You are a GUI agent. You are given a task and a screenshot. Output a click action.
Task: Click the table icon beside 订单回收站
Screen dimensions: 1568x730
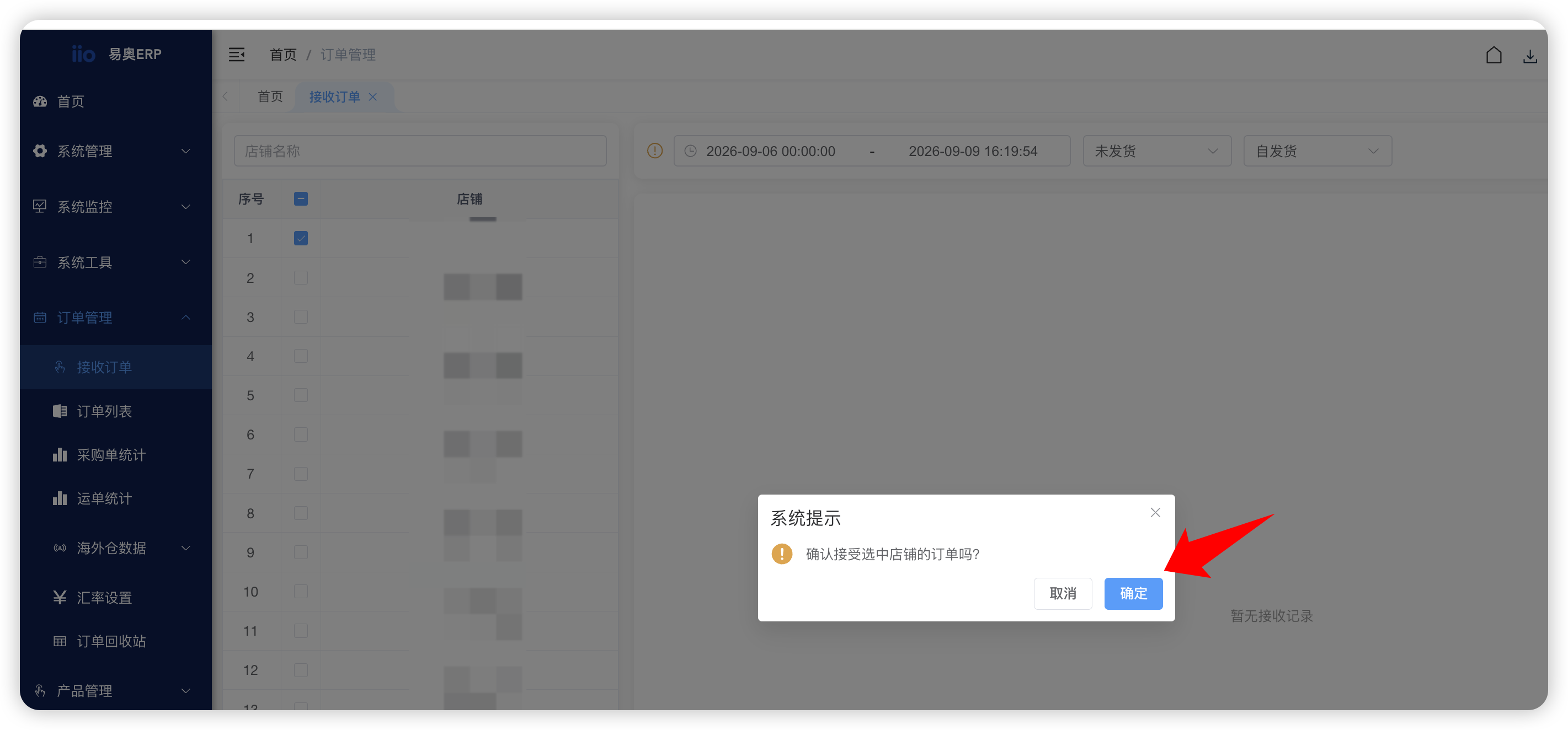tap(60, 641)
